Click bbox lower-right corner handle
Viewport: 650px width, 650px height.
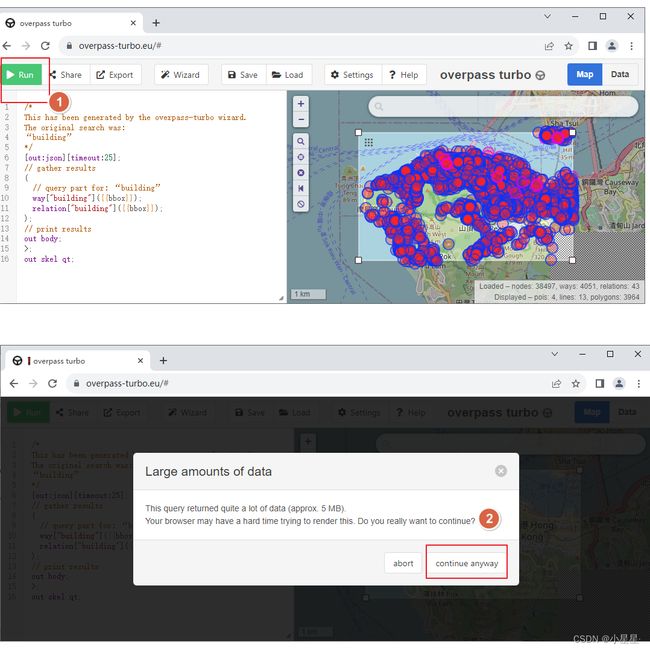(572, 260)
